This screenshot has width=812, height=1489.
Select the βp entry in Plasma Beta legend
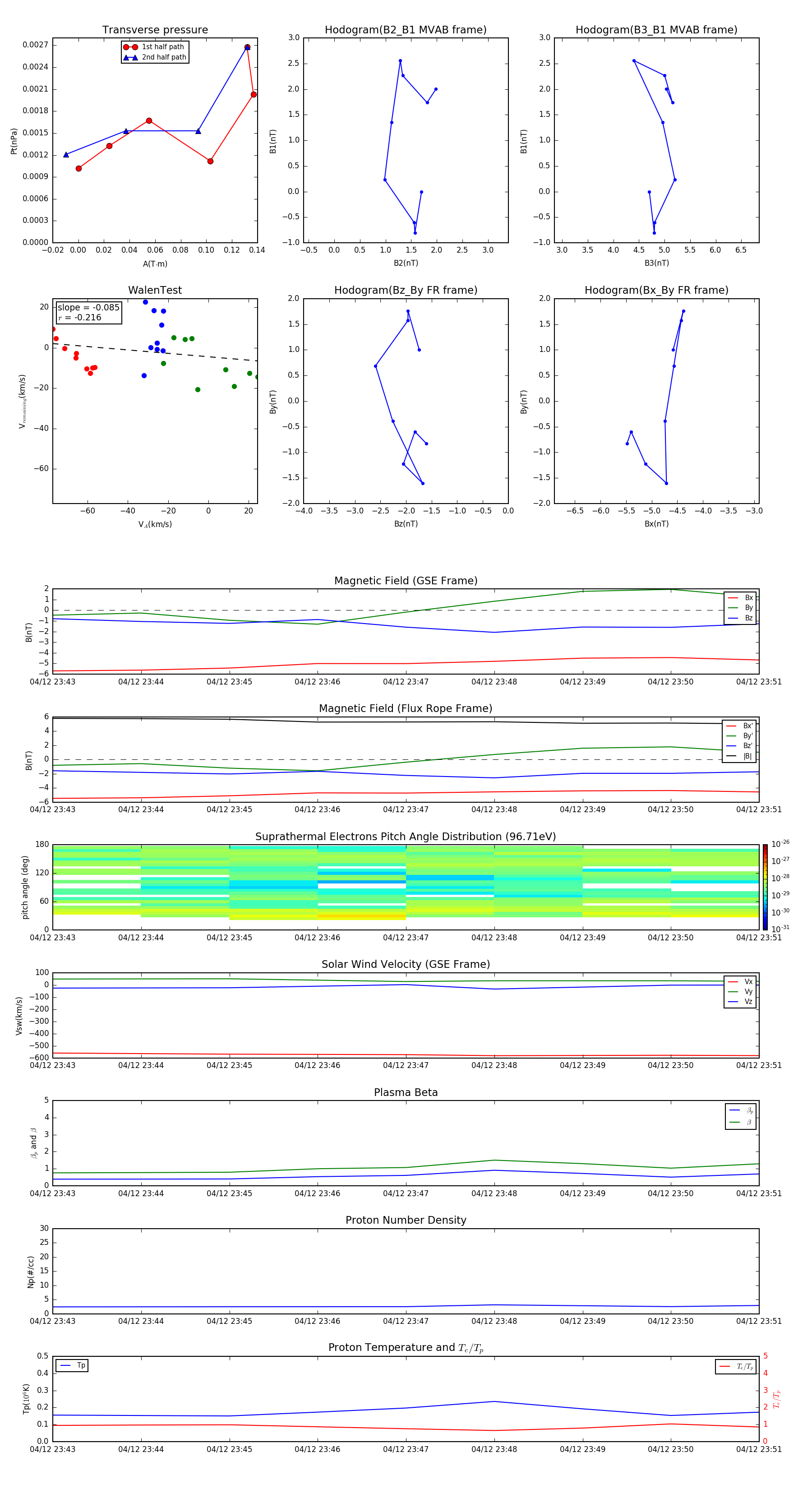pos(741,1110)
